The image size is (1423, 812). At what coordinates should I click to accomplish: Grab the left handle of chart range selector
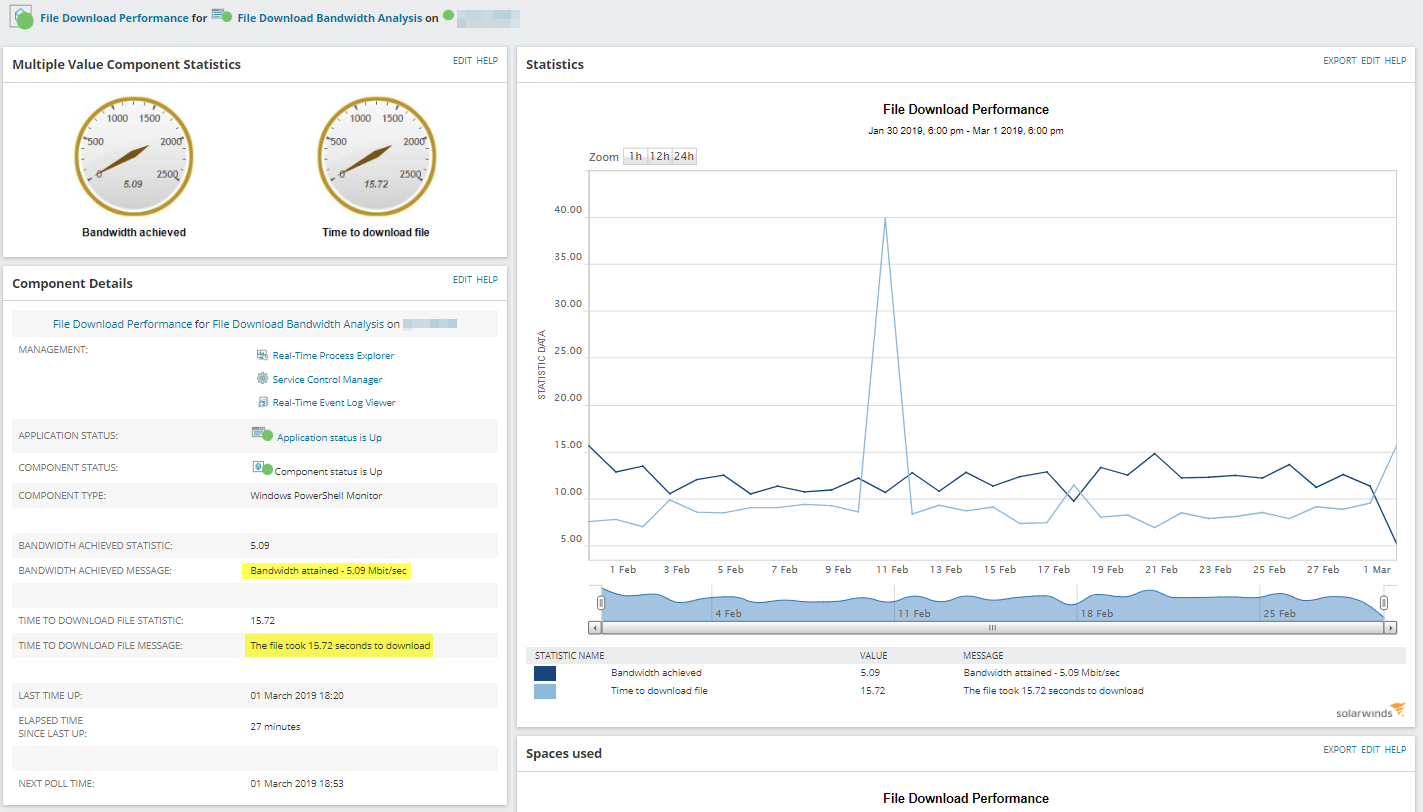pyautogui.click(x=601, y=602)
